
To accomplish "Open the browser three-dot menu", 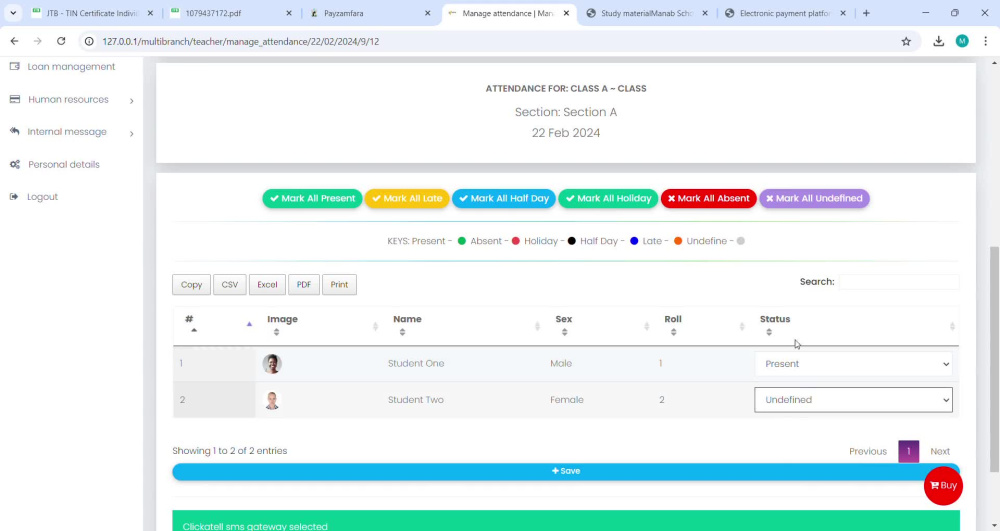I will tap(985, 41).
